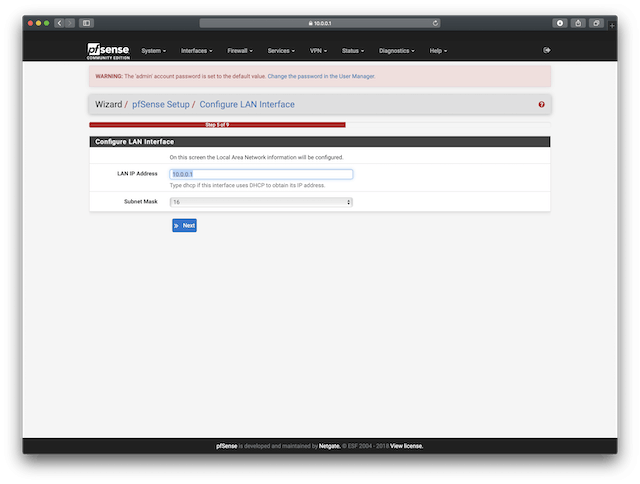
Task: Open the VPN menu
Action: 318,51
